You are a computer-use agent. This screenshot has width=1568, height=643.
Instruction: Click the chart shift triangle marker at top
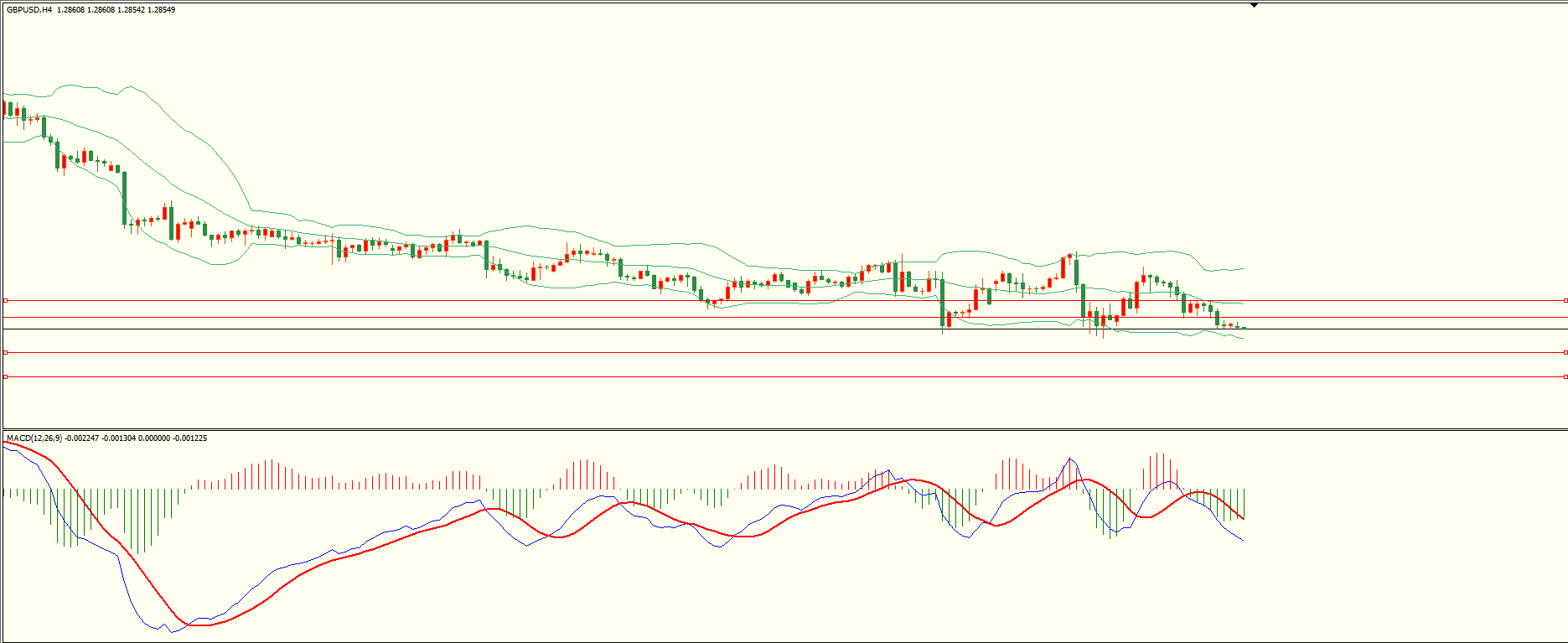tap(1255, 5)
